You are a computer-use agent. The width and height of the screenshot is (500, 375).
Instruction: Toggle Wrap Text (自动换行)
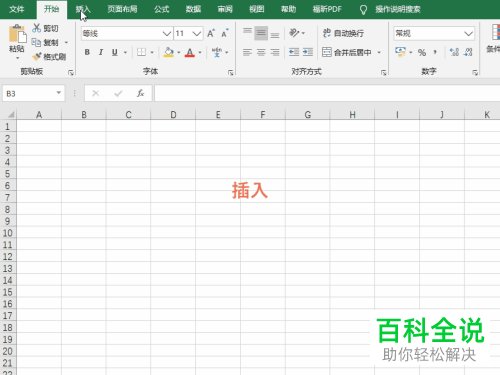343,33
